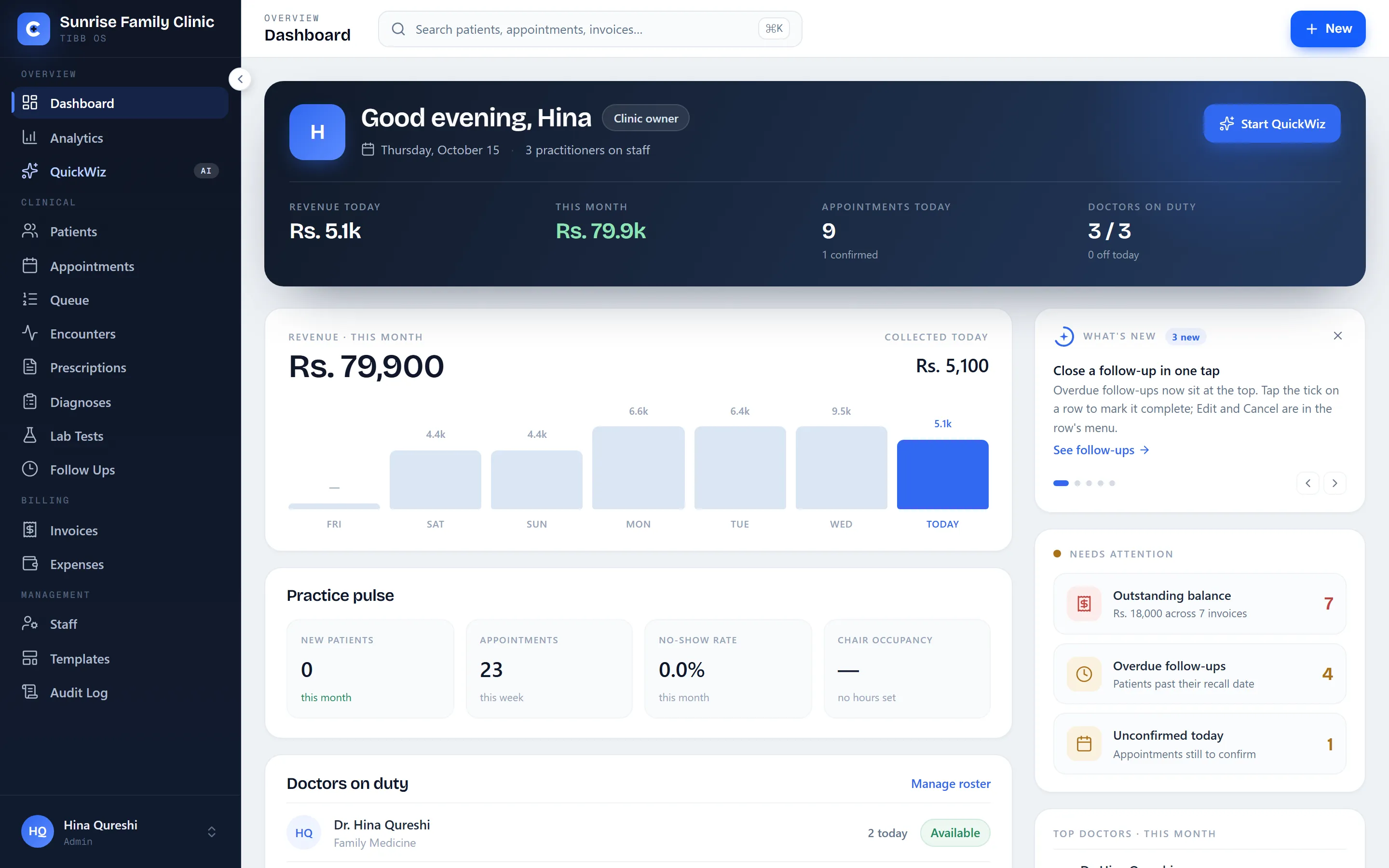Follow the See follow-ups link
Screen dimensions: 1389x868
tap(1101, 450)
